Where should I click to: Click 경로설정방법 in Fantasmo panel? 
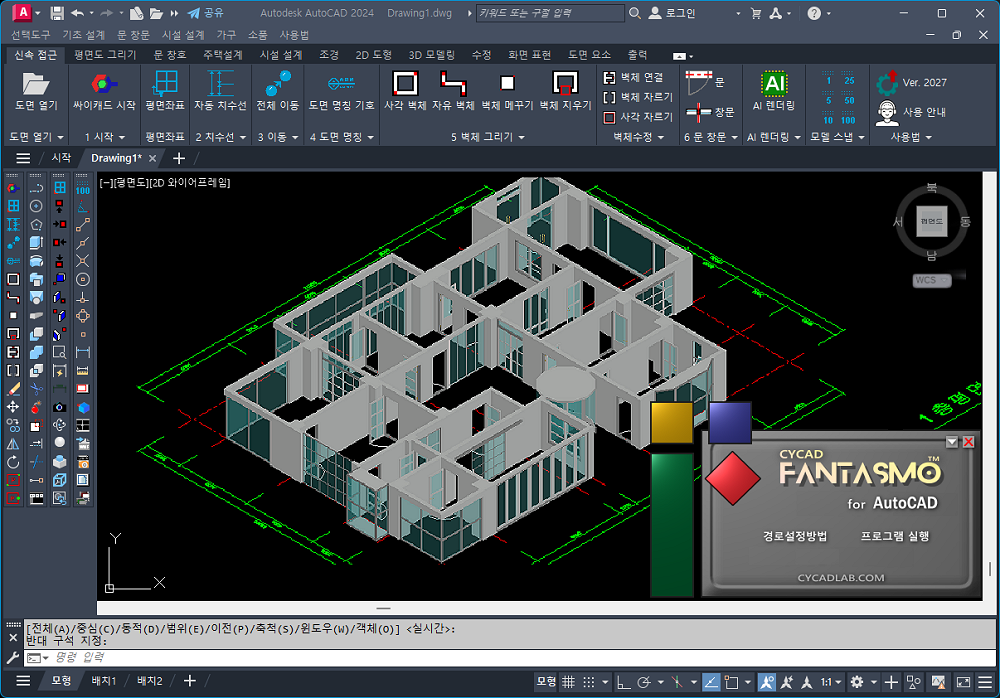coord(794,536)
